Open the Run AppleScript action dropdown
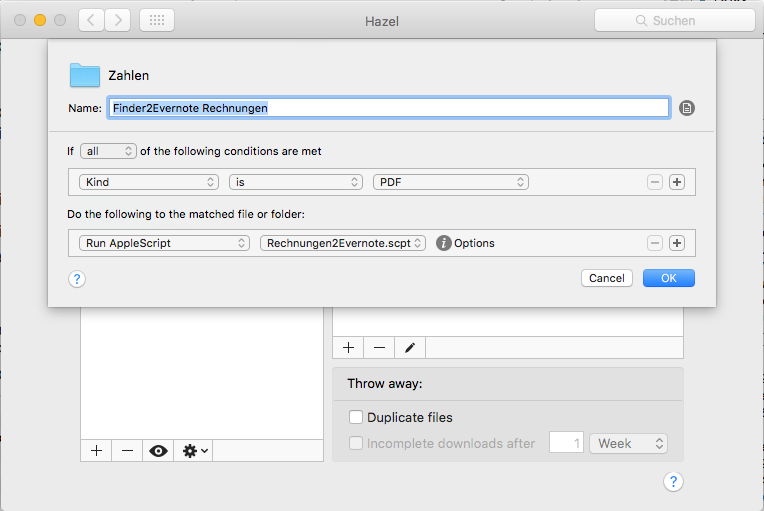Image resolution: width=764 pixels, height=511 pixels. coord(165,243)
